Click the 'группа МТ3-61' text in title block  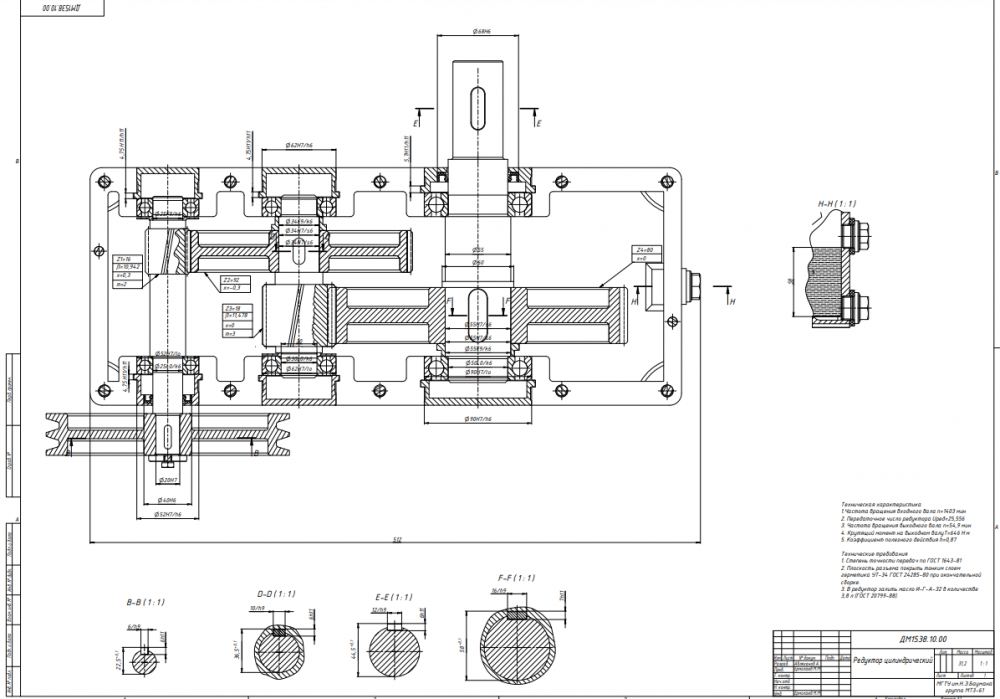[964, 689]
